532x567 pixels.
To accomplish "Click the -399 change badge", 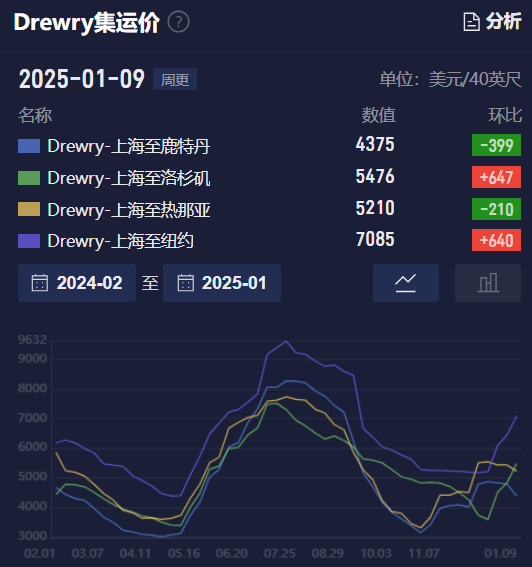I will click(x=497, y=145).
